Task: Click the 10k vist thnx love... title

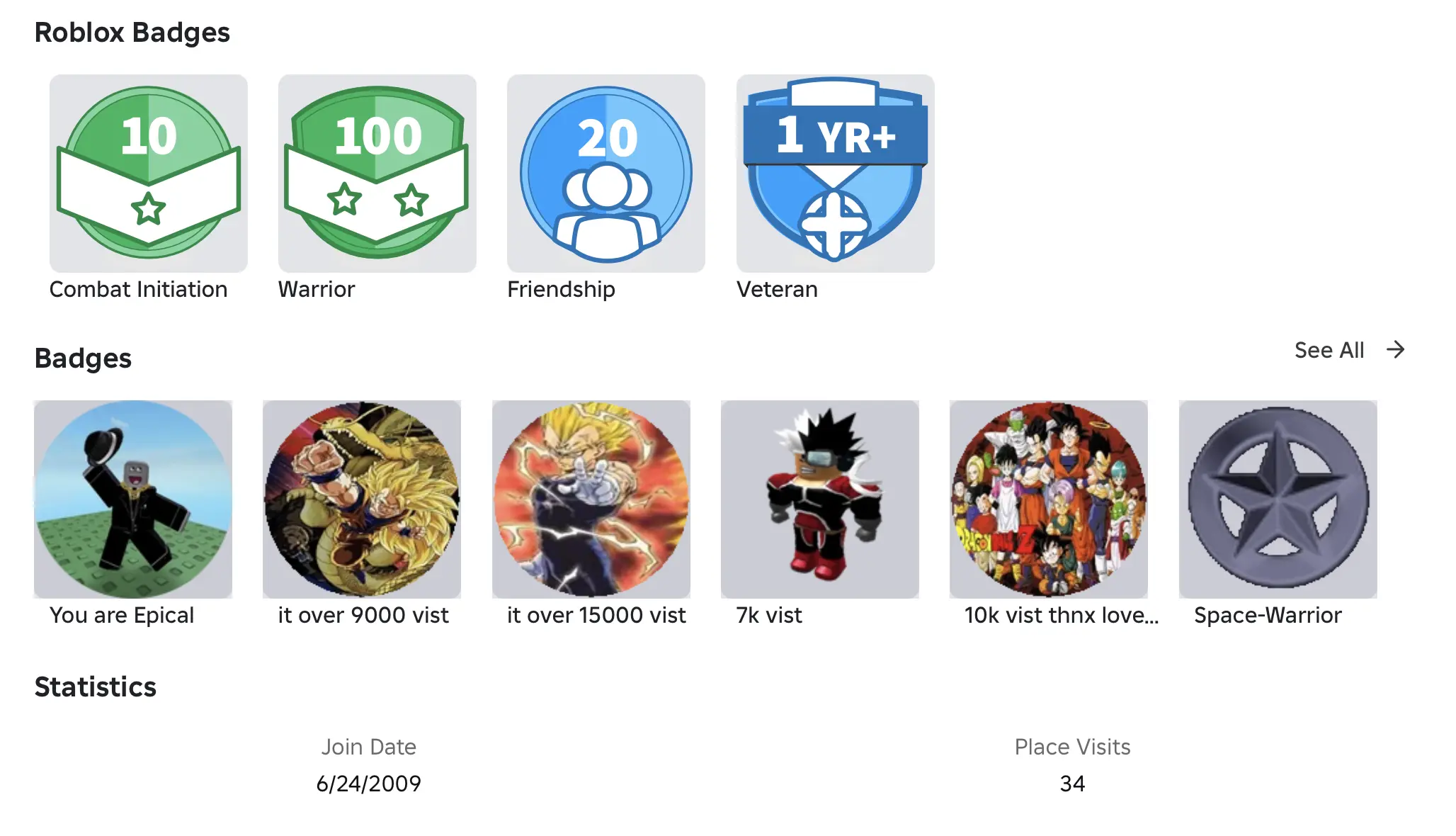Action: (1062, 615)
